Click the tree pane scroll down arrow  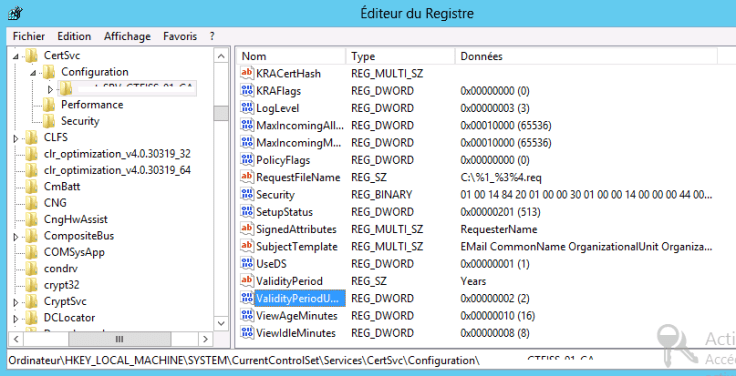(221, 323)
